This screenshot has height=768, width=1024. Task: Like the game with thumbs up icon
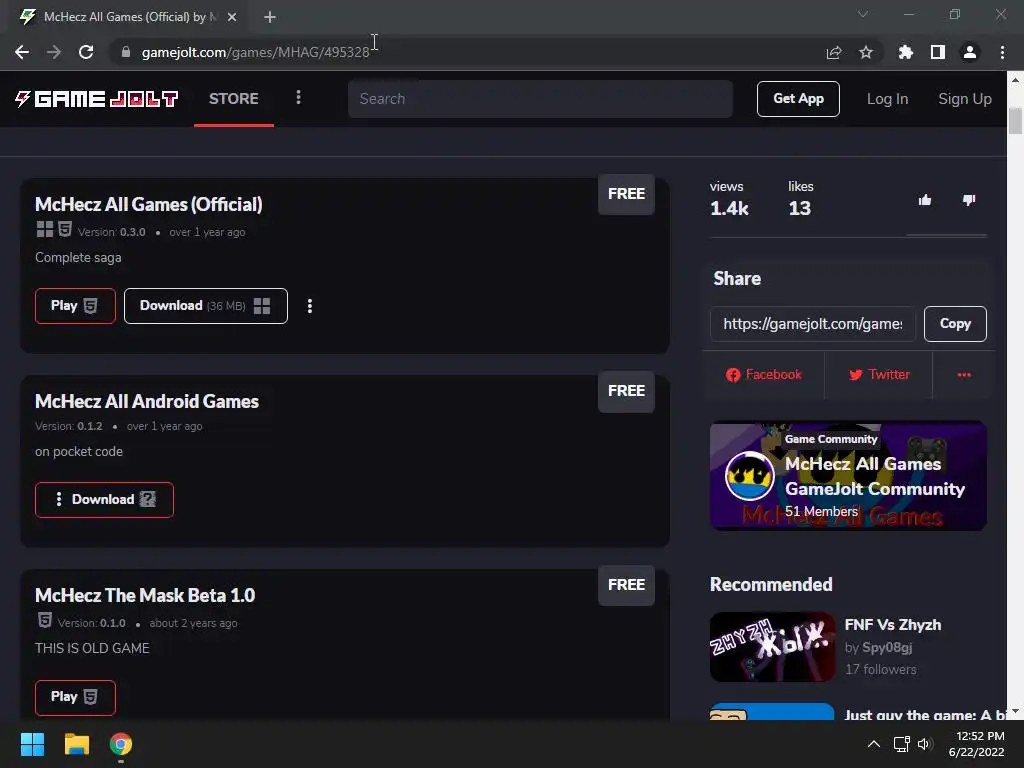click(925, 200)
